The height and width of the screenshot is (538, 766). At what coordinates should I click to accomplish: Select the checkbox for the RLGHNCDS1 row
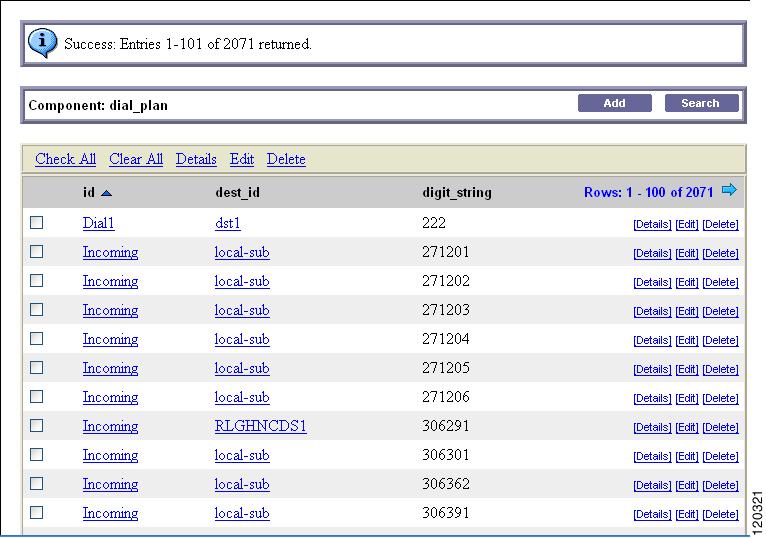point(37,426)
